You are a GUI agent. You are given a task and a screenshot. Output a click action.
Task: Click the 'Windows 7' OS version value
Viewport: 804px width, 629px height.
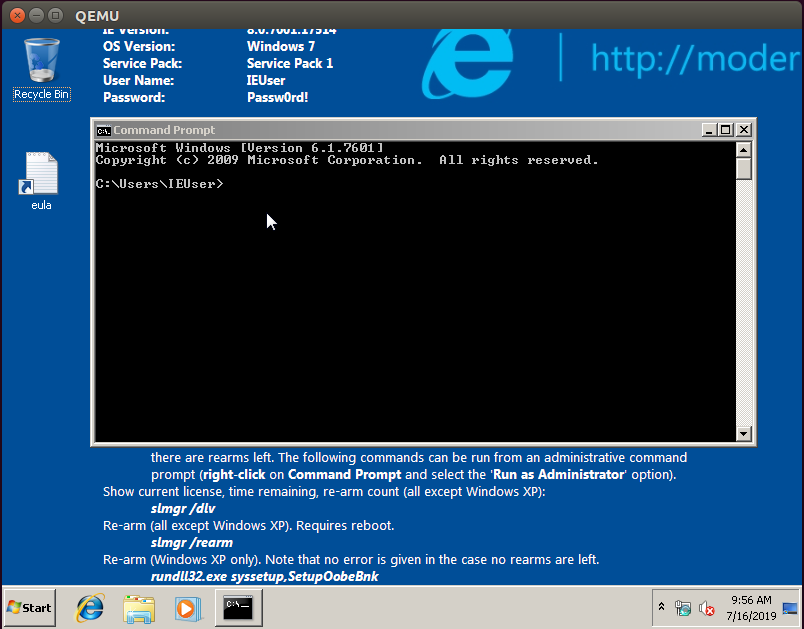(281, 47)
